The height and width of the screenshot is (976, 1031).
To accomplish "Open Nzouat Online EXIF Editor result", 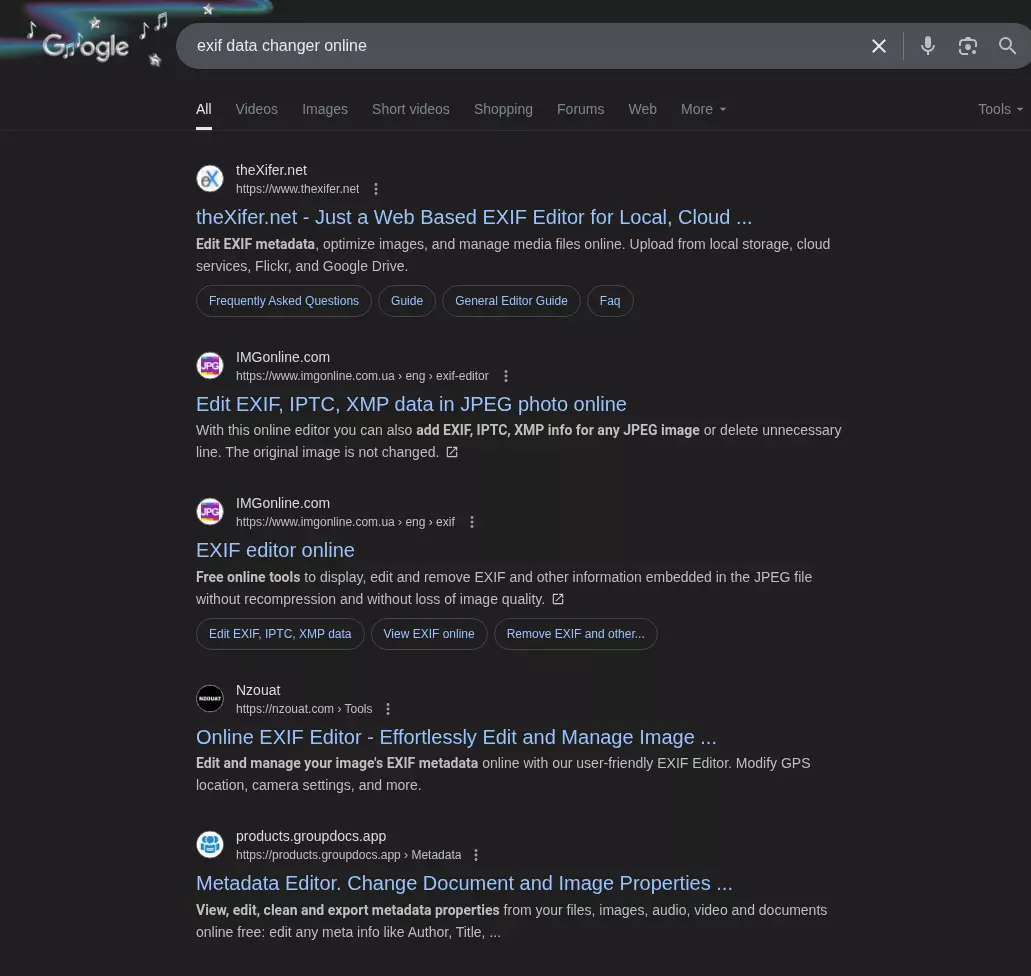I will click(x=456, y=737).
